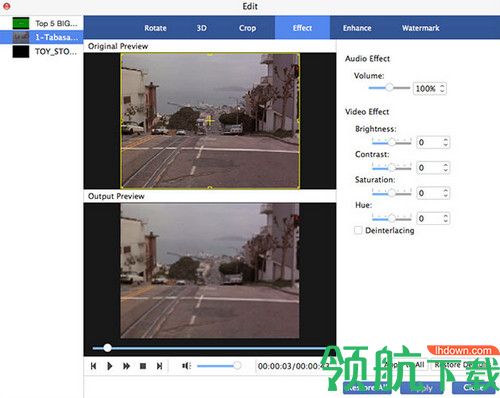Fast forward the preview playback

[x=126, y=366]
